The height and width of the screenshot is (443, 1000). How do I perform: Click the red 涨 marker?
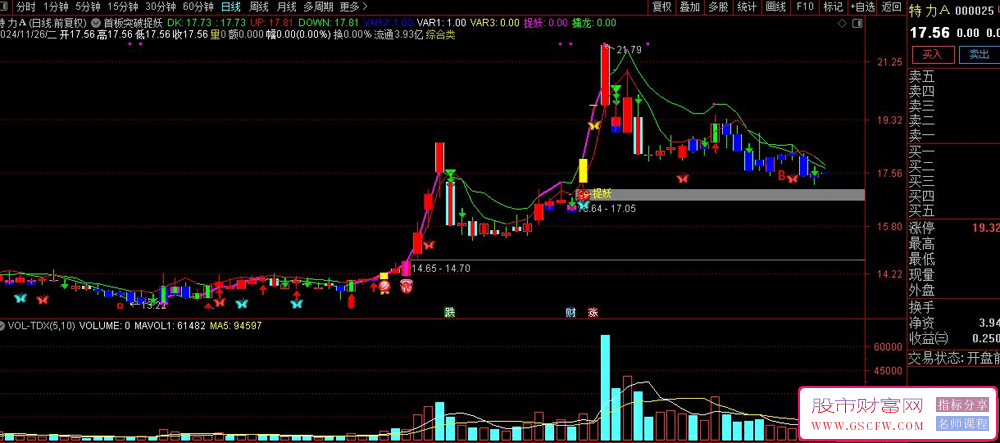pos(592,313)
